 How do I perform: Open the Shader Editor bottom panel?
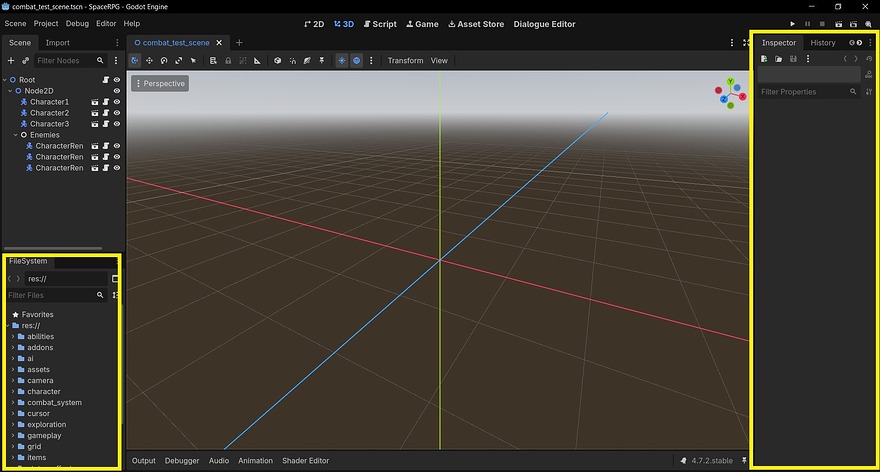305,461
